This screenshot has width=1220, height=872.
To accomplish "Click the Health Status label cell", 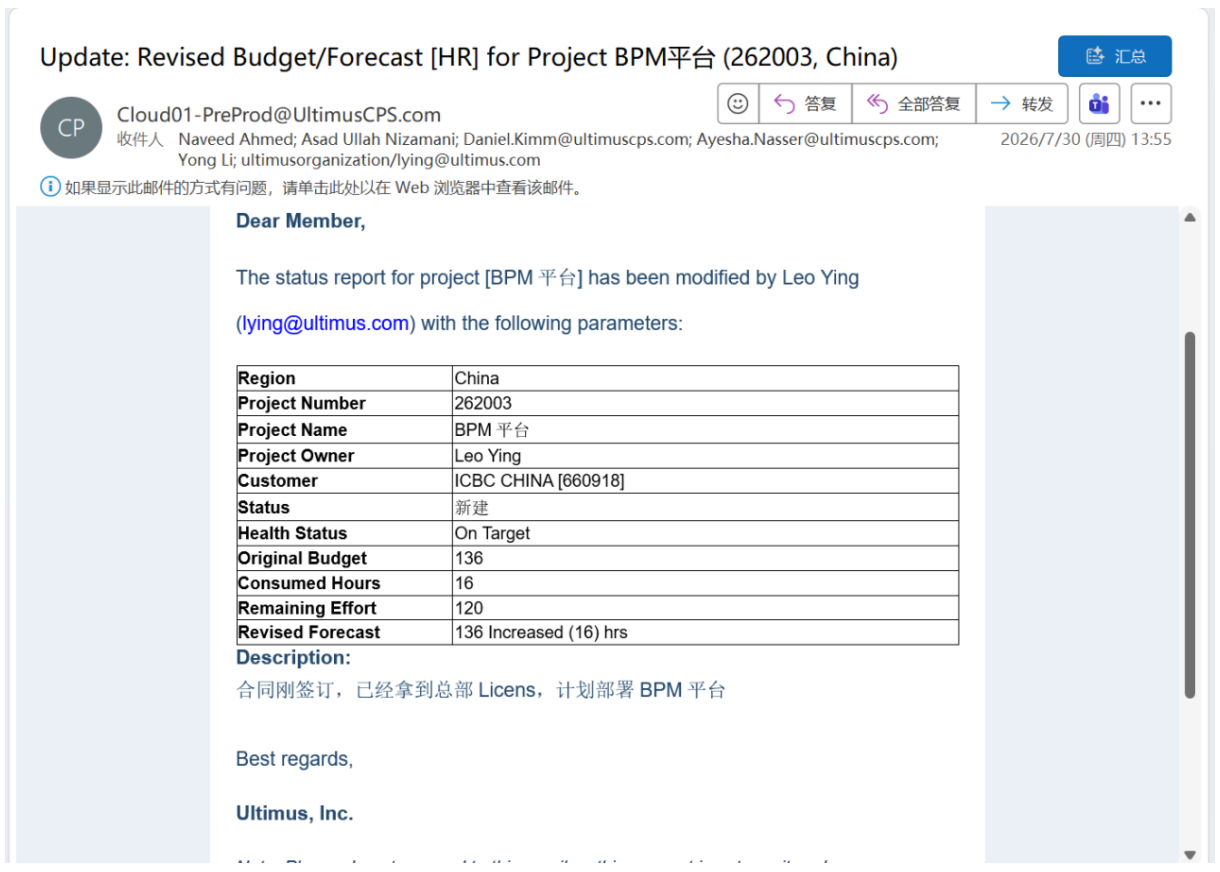I will 344,533.
